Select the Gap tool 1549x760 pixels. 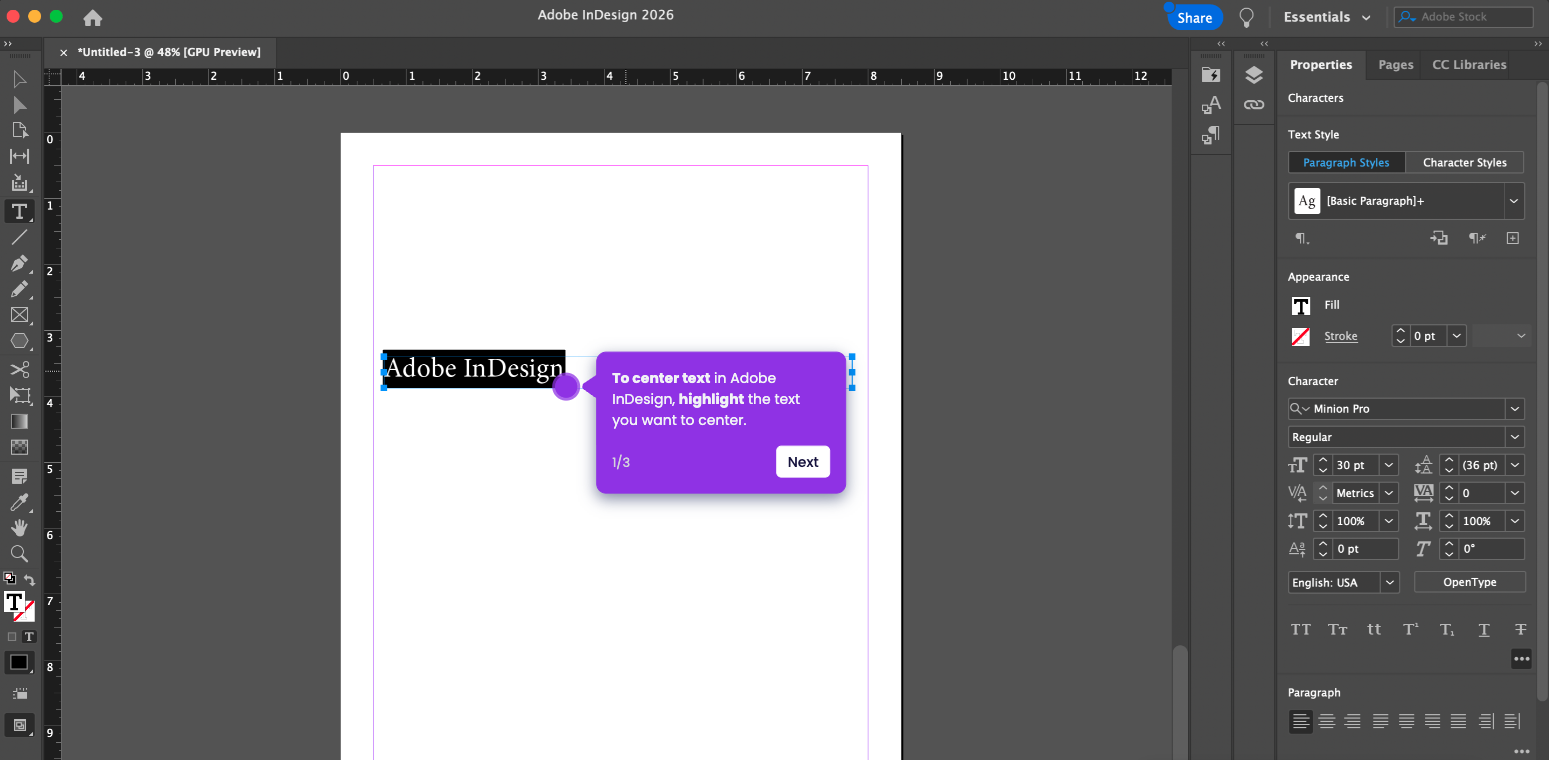click(x=19, y=156)
